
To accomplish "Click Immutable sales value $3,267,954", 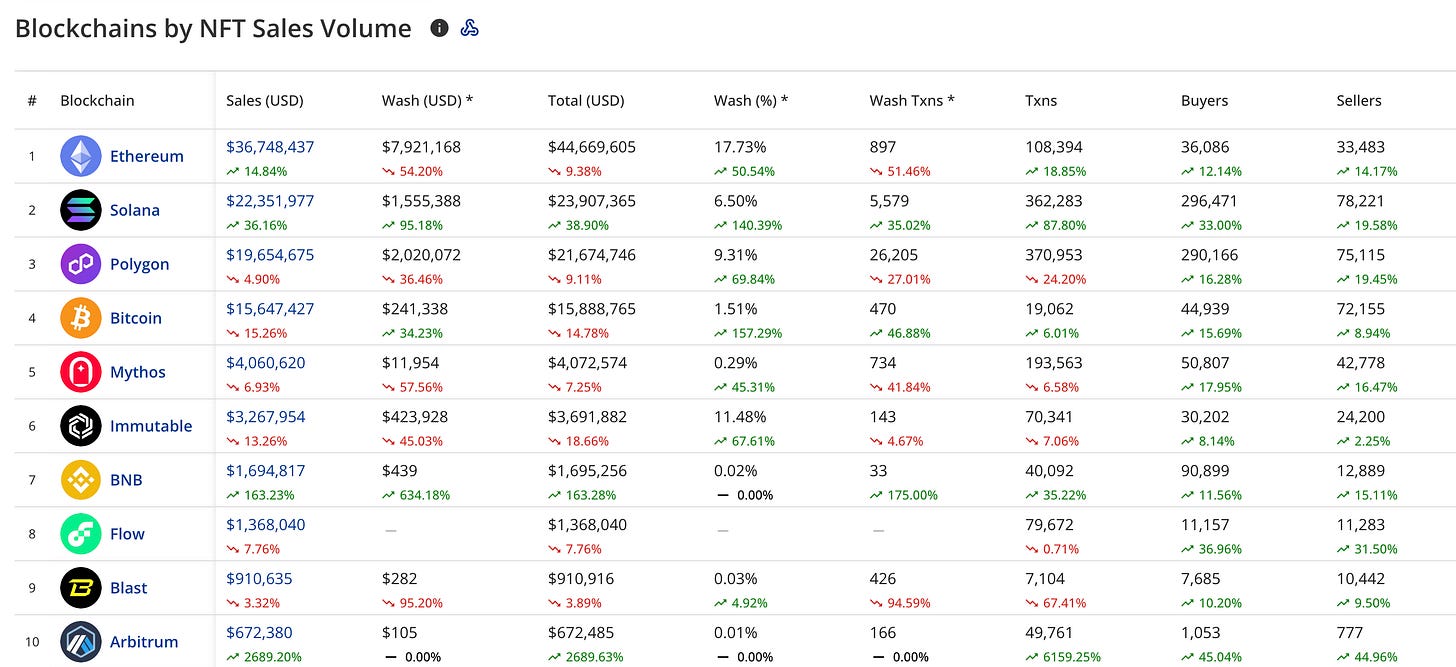I will (x=266, y=416).
